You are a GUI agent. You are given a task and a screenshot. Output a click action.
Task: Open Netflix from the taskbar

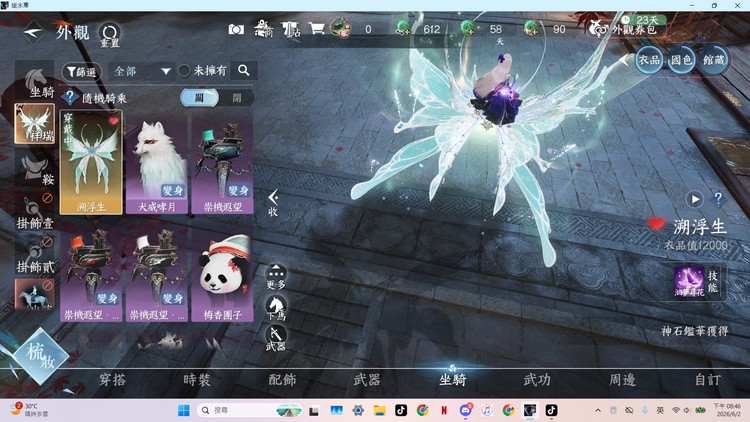pyautogui.click(x=444, y=410)
